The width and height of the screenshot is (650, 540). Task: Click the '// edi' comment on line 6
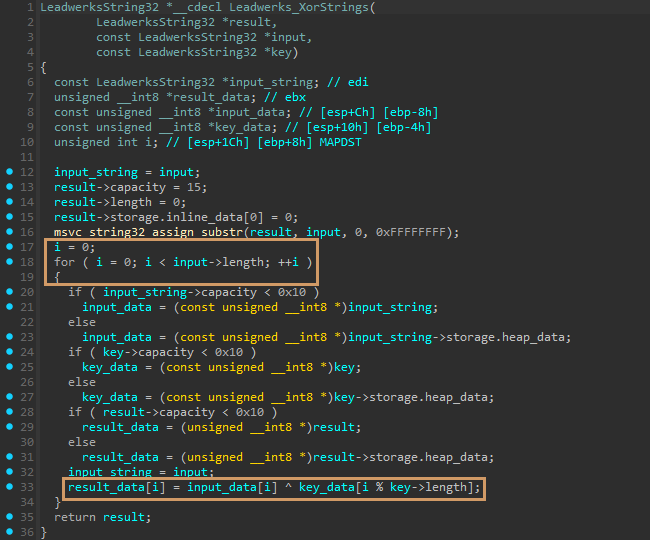347,82
